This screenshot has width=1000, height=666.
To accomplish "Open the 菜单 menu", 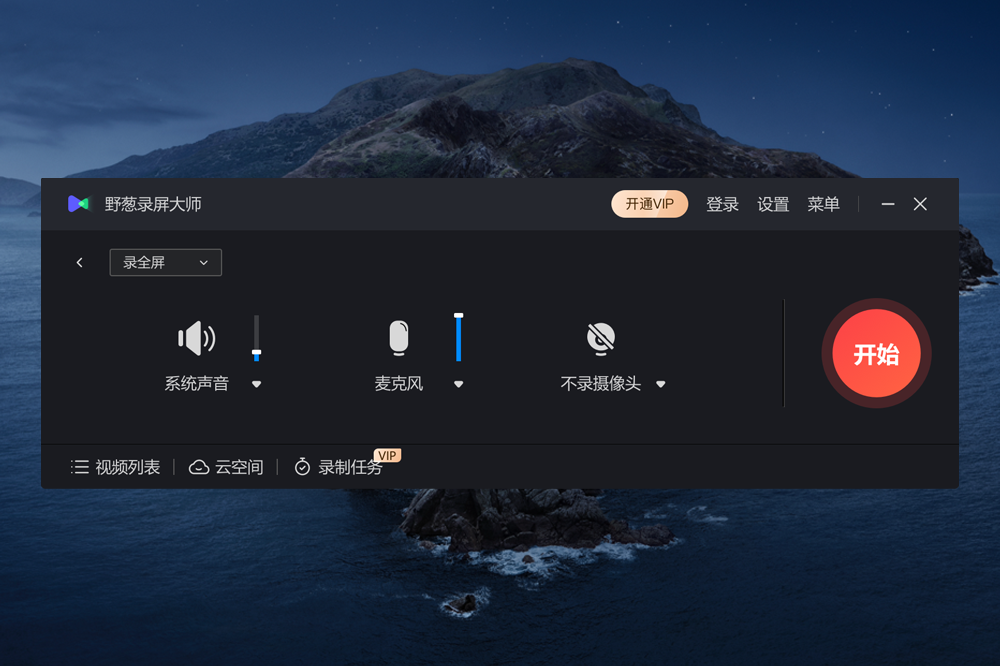I will pyautogui.click(x=823, y=204).
